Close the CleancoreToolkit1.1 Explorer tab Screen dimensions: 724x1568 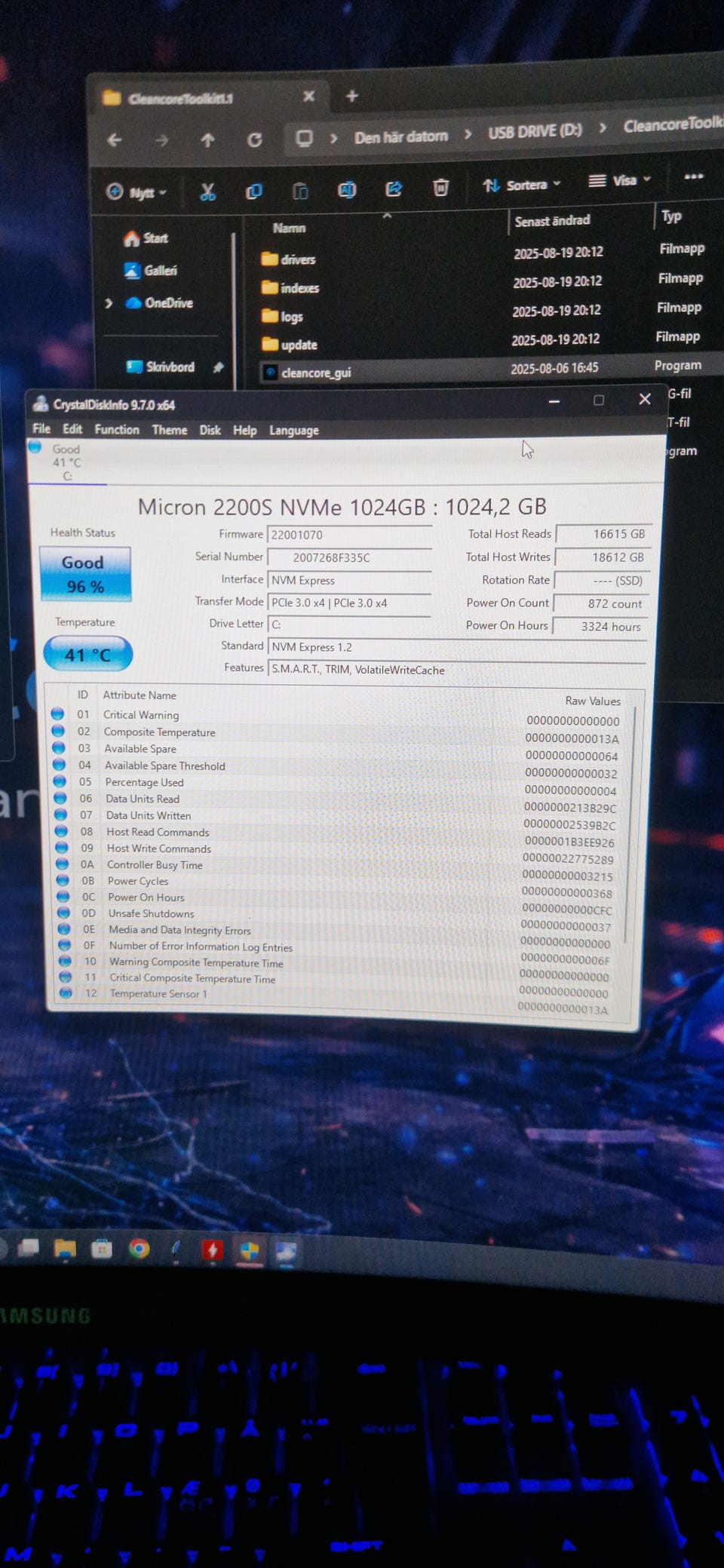309,97
